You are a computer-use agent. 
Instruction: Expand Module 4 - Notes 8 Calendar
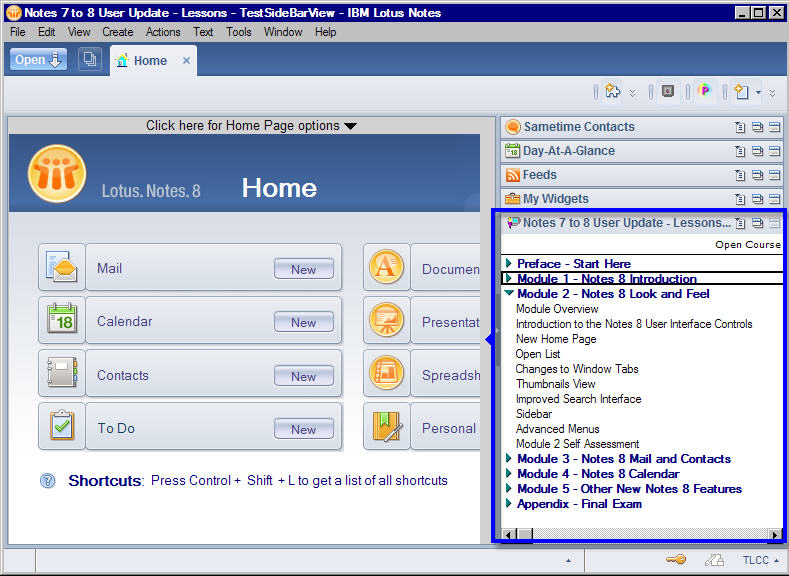tap(509, 473)
